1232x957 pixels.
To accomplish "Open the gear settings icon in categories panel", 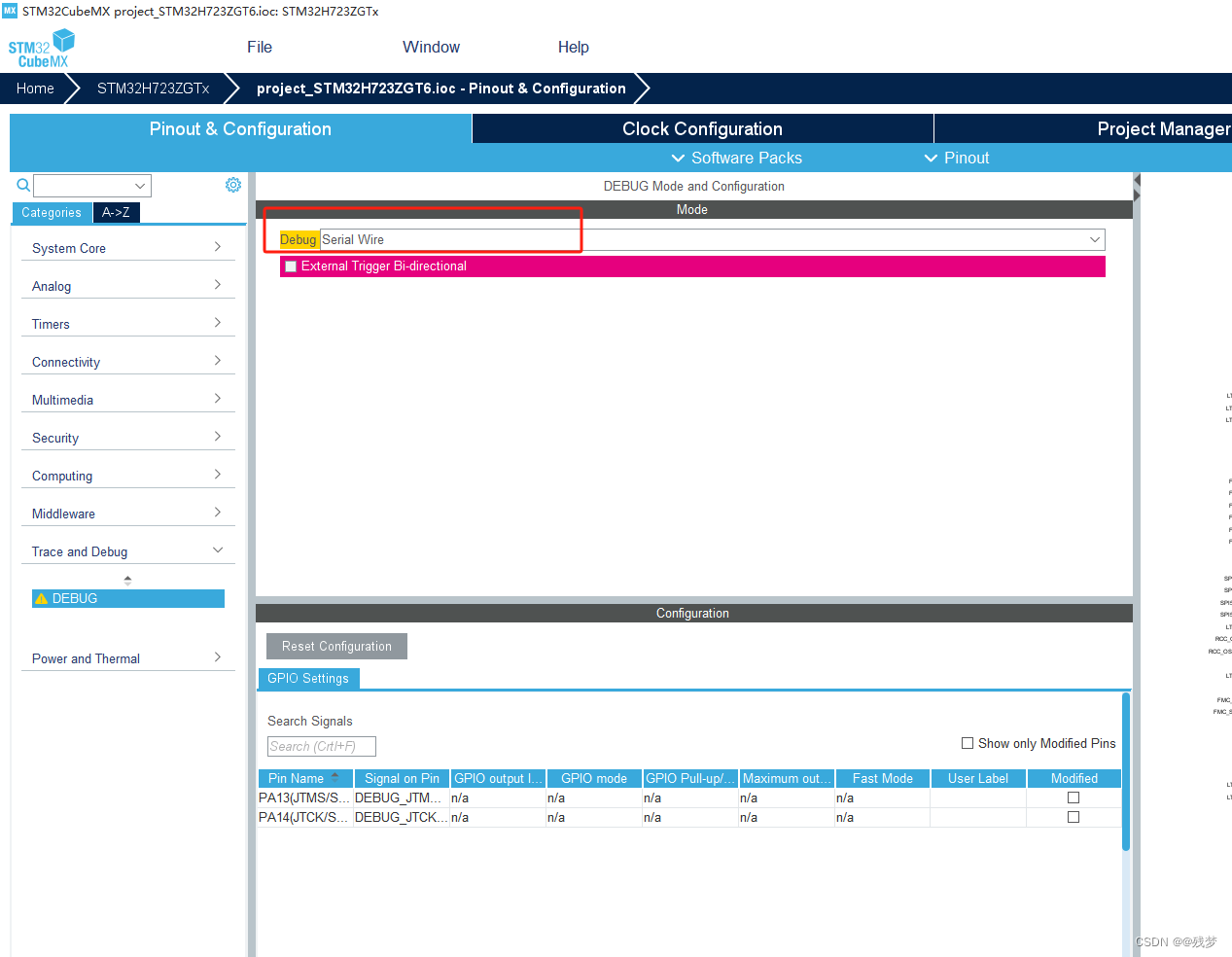I will click(x=233, y=185).
